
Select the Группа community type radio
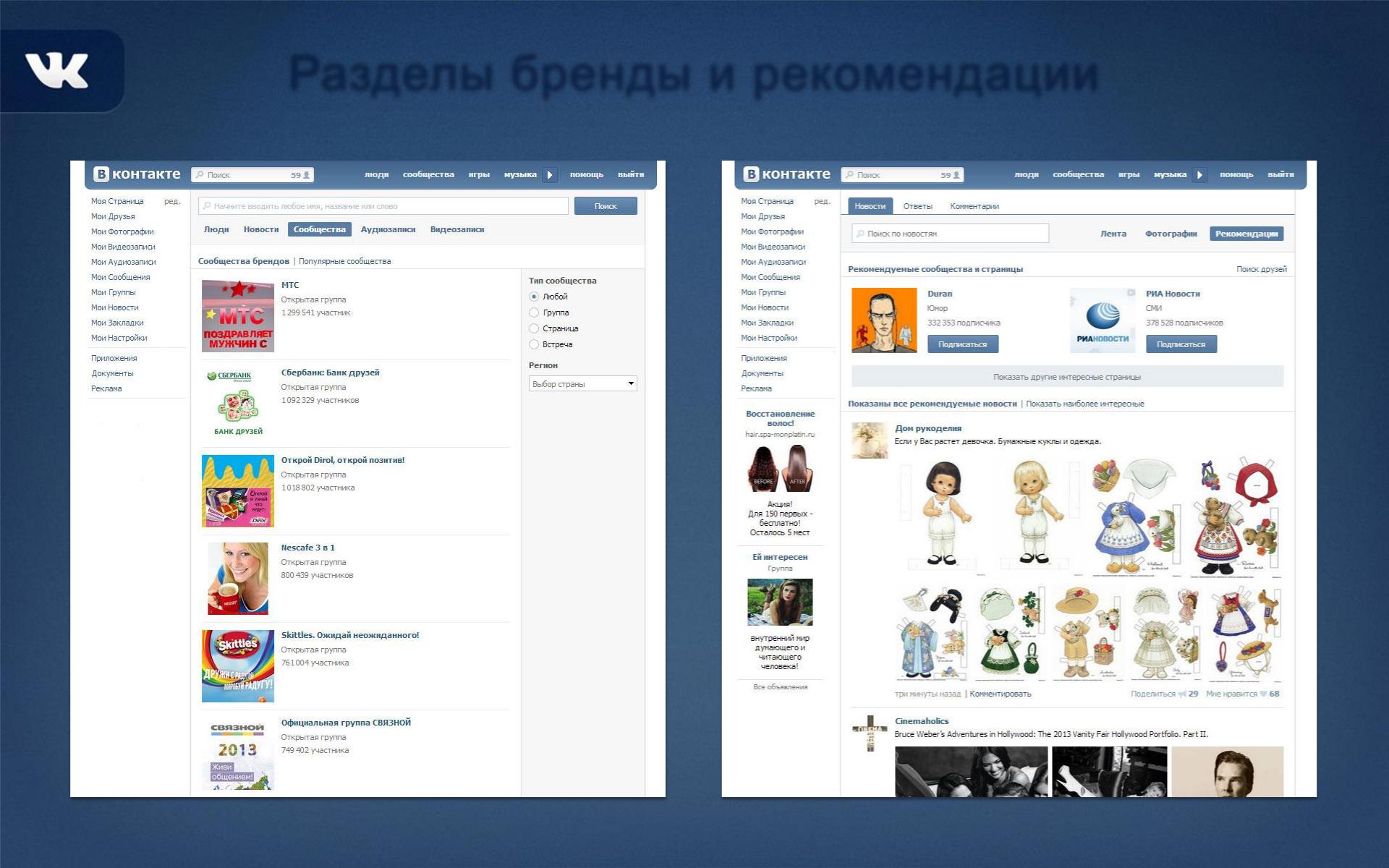(x=534, y=312)
